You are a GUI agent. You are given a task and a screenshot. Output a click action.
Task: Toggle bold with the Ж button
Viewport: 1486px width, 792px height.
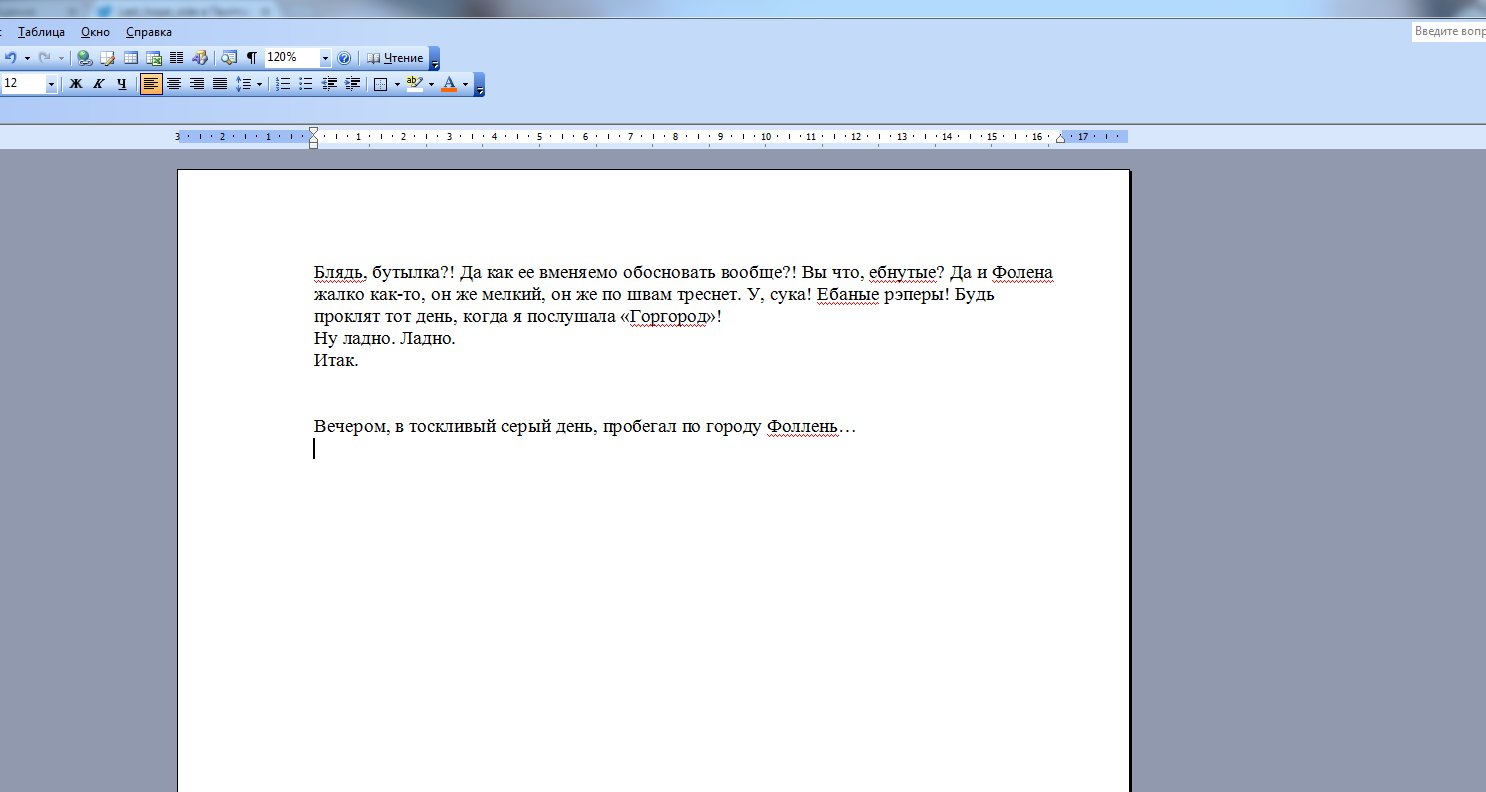pyautogui.click(x=75, y=84)
